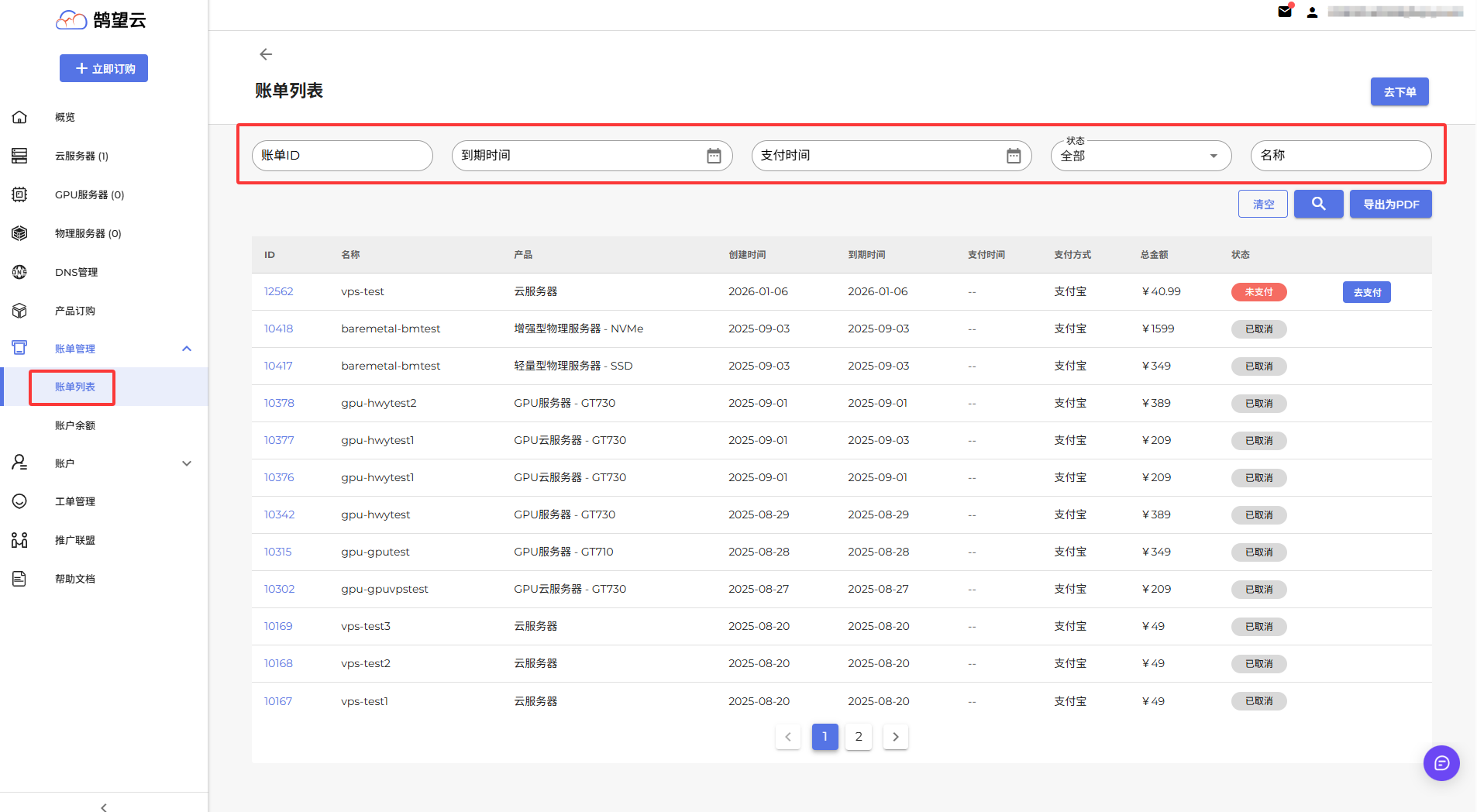Screen dimensions: 1477x812
Task: Click the back arrow above 账单列表
Action: pos(266,54)
